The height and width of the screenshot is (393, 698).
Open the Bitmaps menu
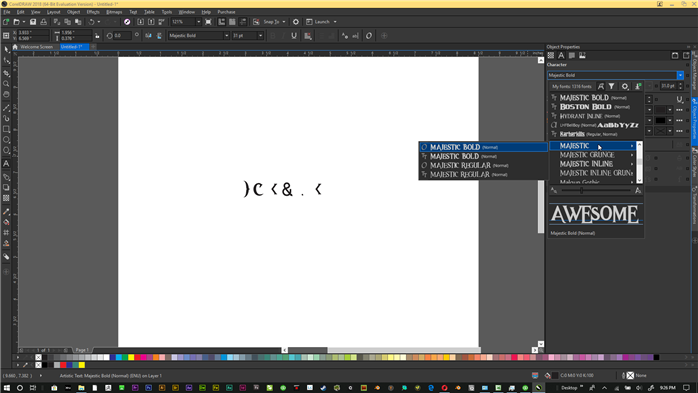[114, 12]
